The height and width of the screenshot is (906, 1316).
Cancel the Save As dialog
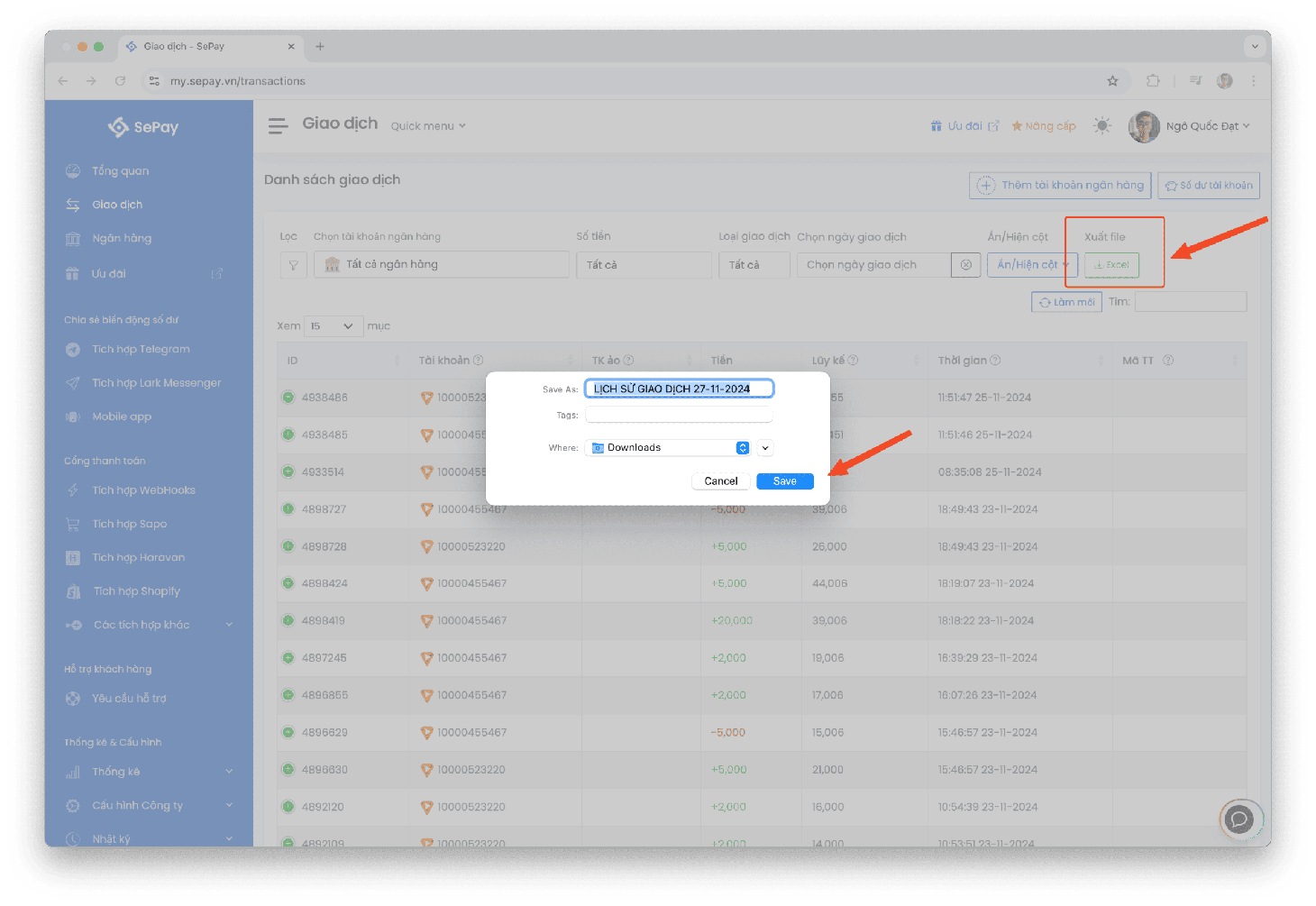721,481
